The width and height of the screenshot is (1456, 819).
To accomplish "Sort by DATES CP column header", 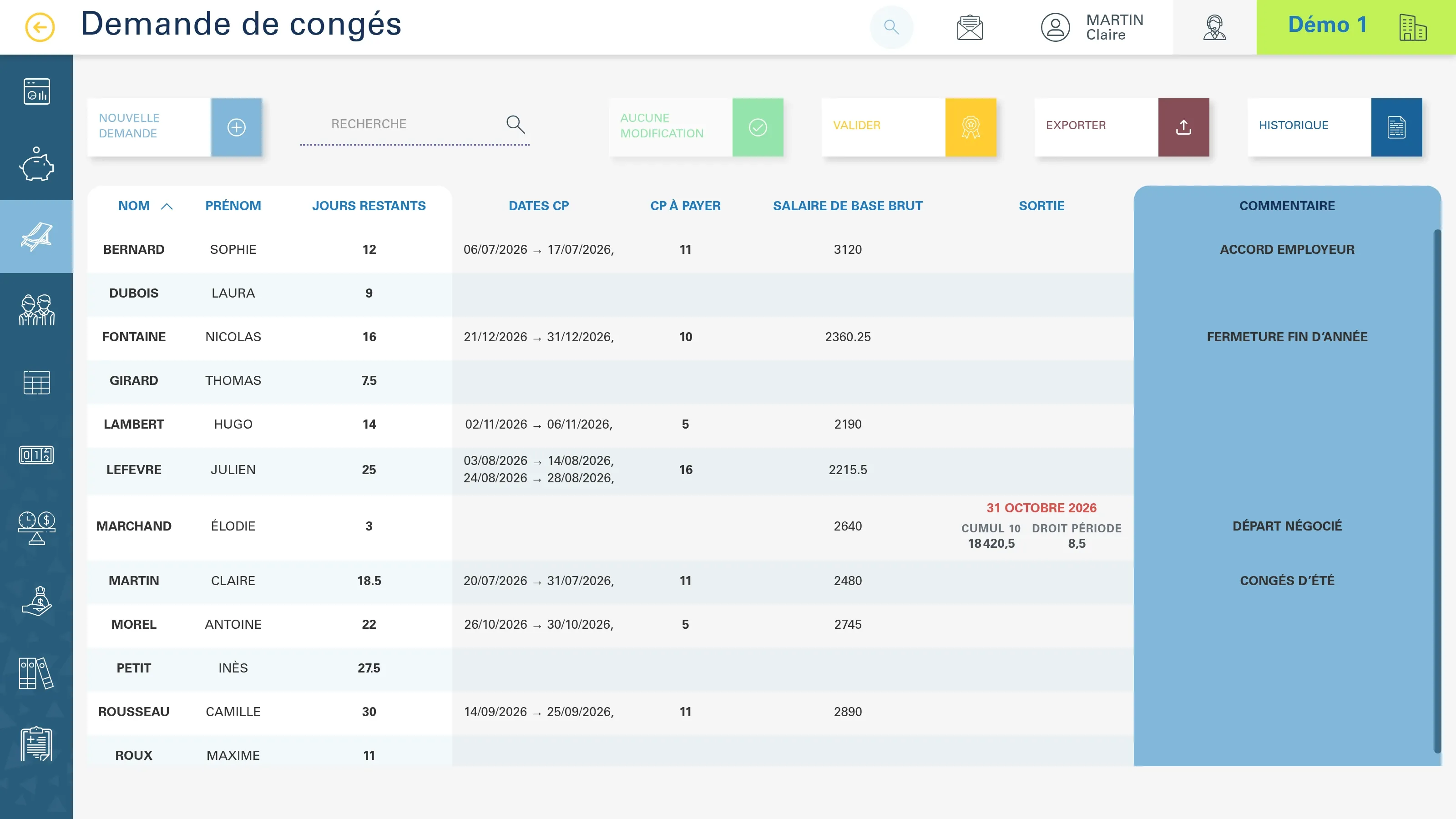I will tap(539, 206).
